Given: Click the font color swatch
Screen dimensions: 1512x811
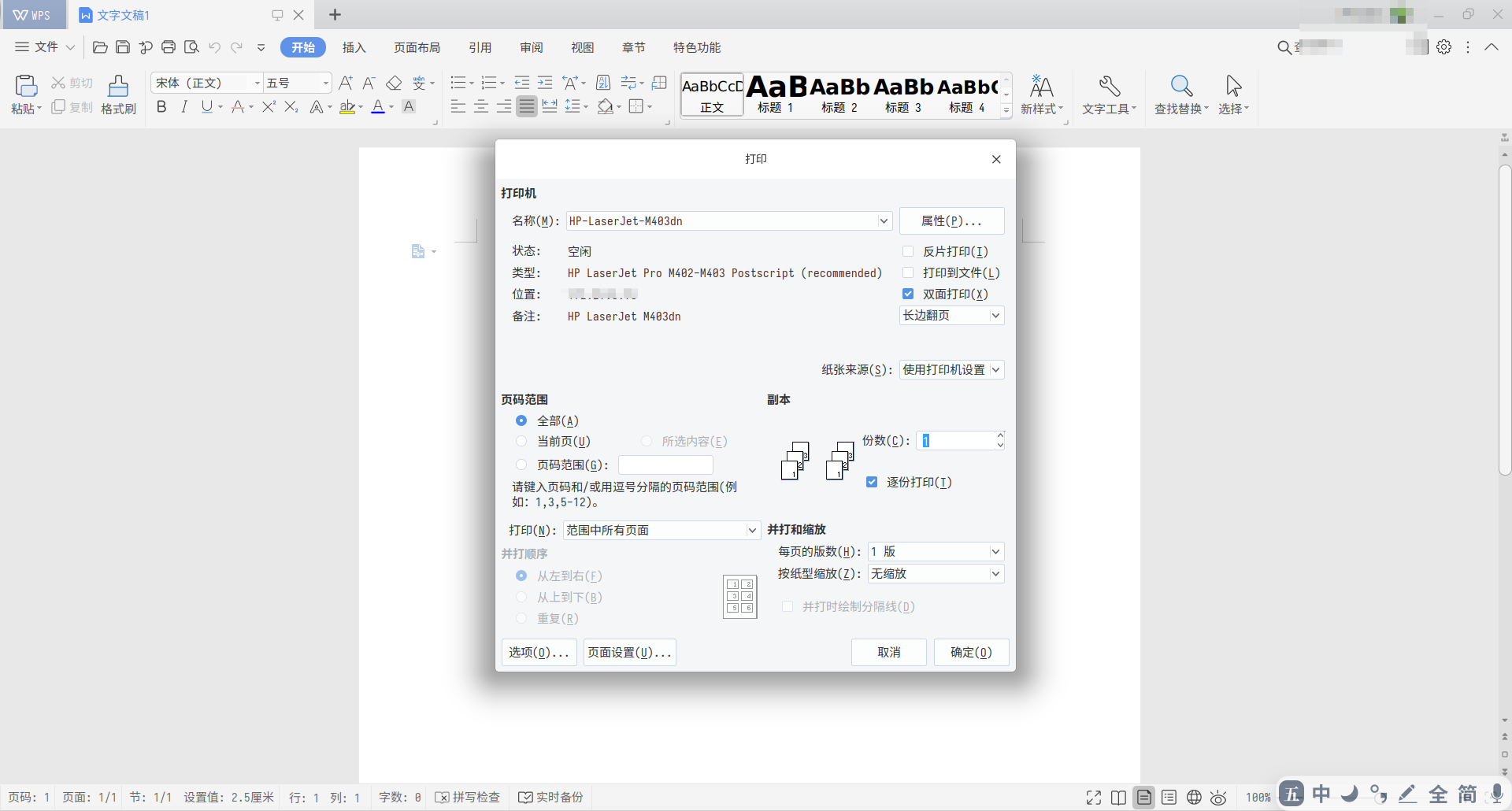Looking at the screenshot, I should [379, 107].
